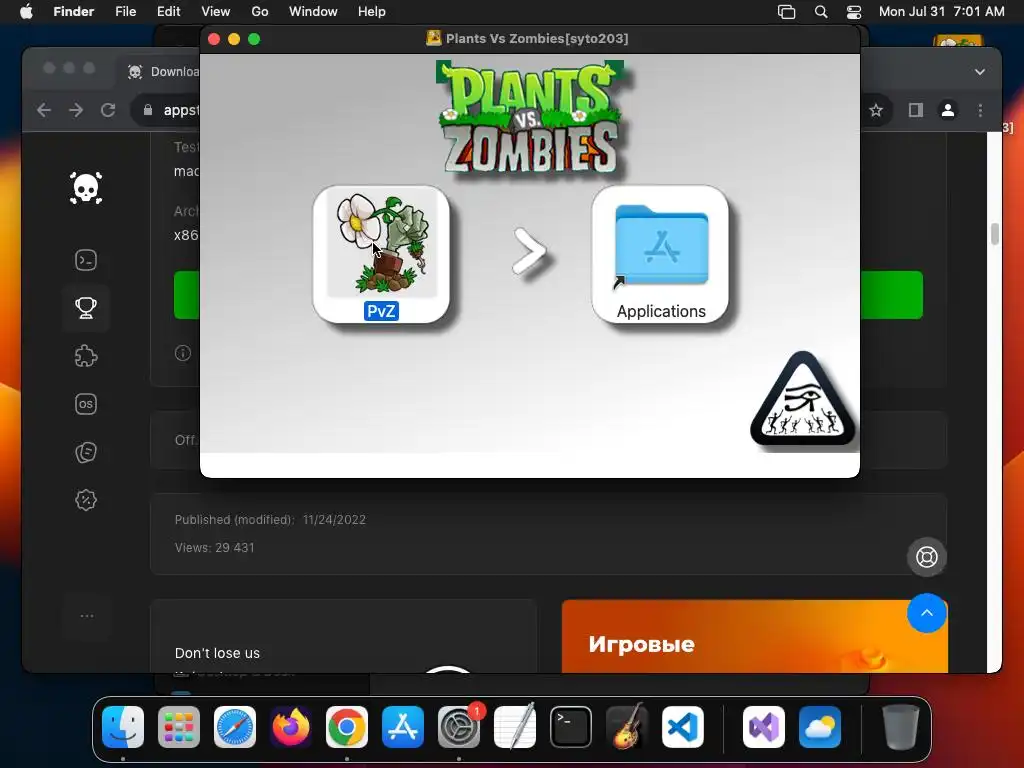This screenshot has width=1024, height=768.
Task: Launch Firefox from the Dock
Action: (x=291, y=727)
